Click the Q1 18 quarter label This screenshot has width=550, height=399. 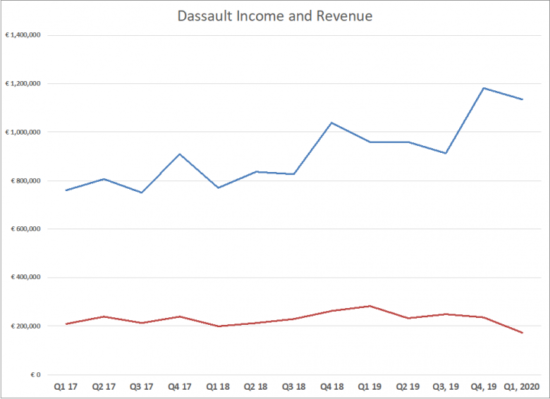(218, 387)
